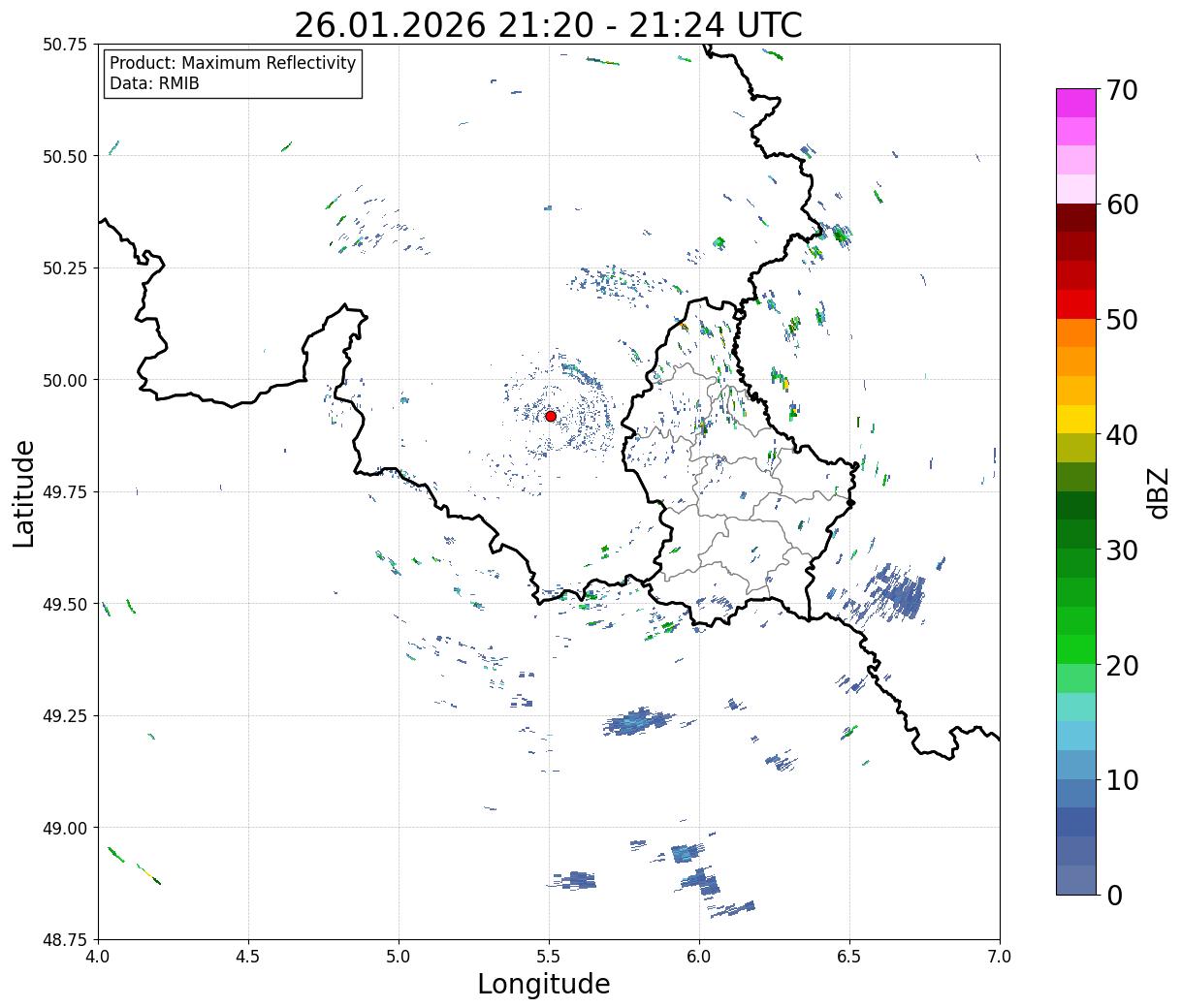
Task: Click the latitude tick label 48.75
Action: click(x=66, y=940)
